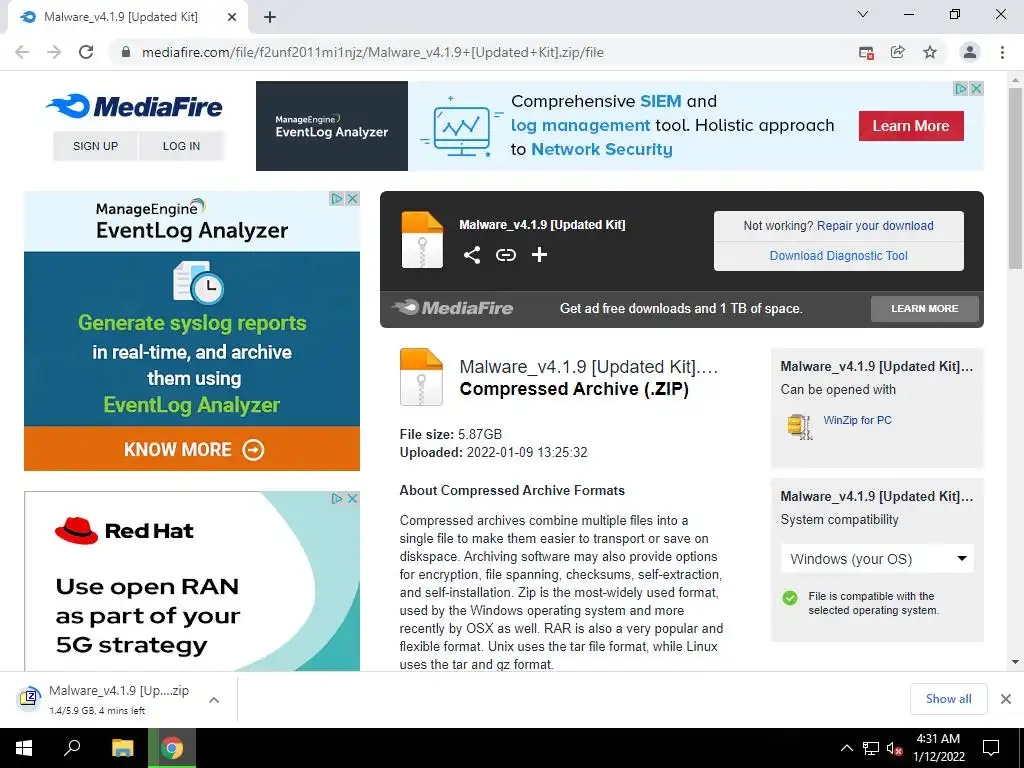Click the WinZip for PC link
This screenshot has height=768, width=1024.
[x=857, y=420]
